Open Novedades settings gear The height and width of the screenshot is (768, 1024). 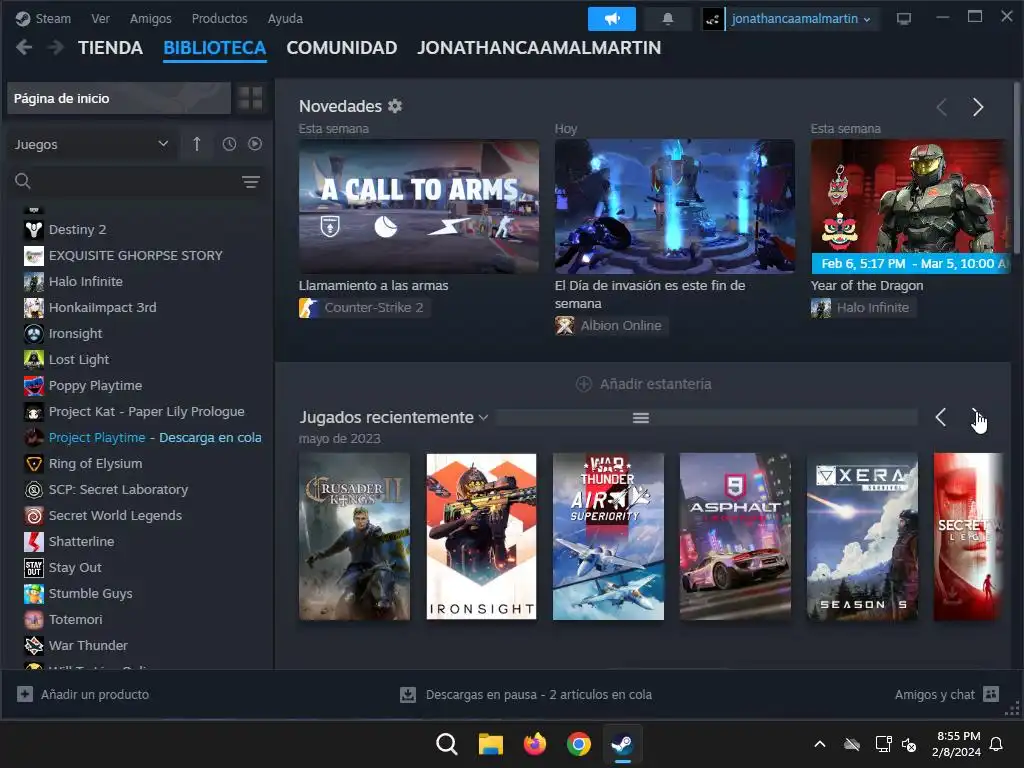(x=395, y=106)
